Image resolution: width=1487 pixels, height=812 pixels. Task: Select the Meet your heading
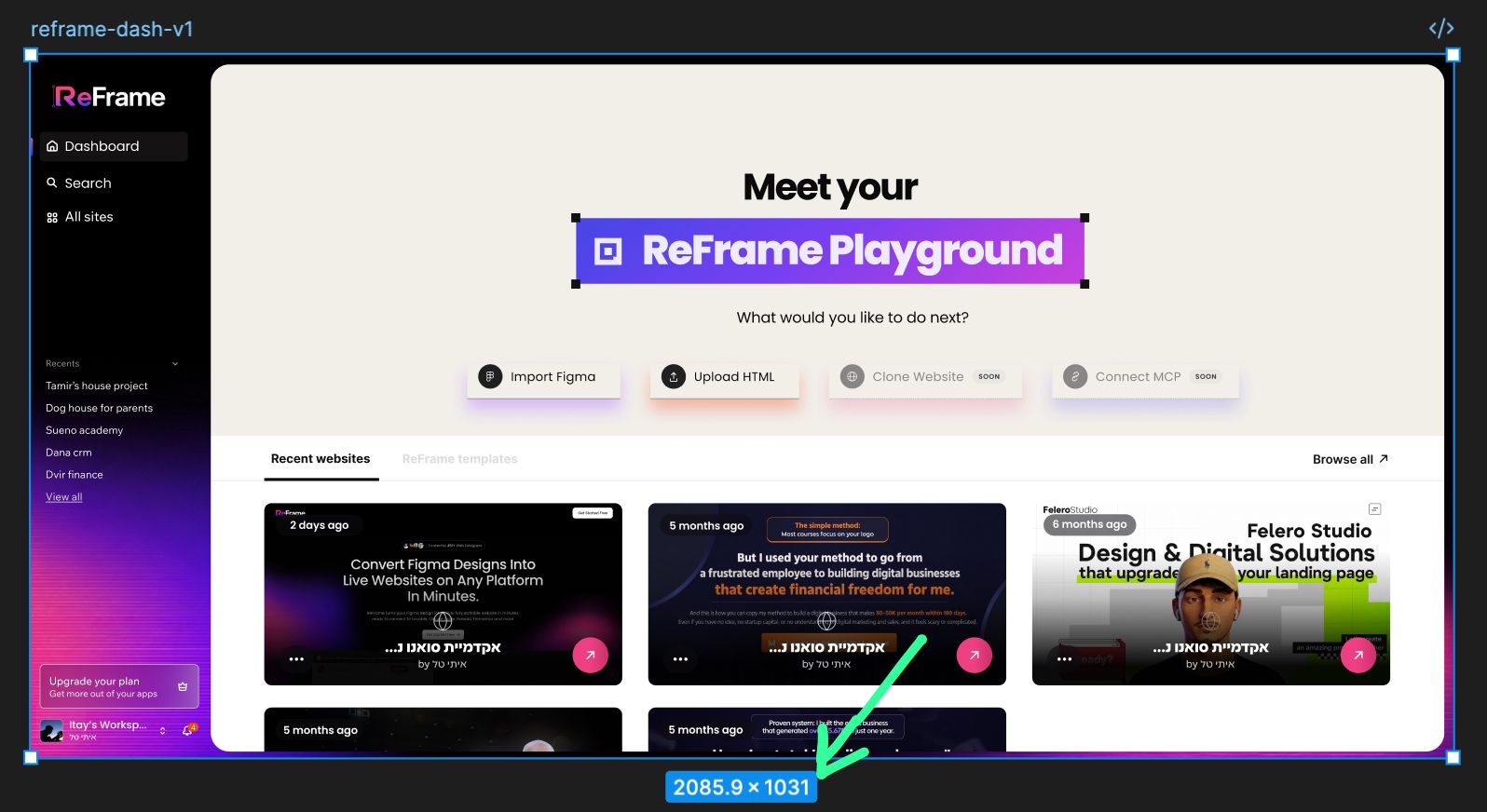830,188
